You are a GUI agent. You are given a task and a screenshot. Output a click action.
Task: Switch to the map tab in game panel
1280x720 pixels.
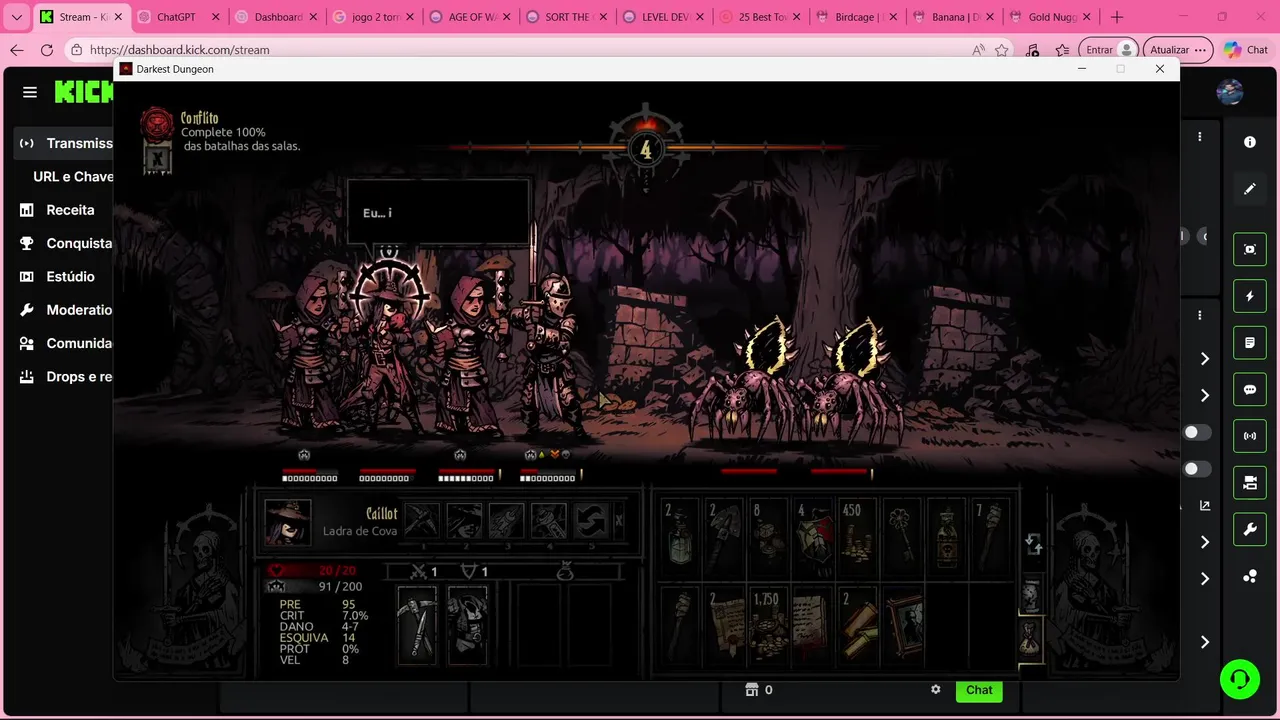[x=1031, y=594]
